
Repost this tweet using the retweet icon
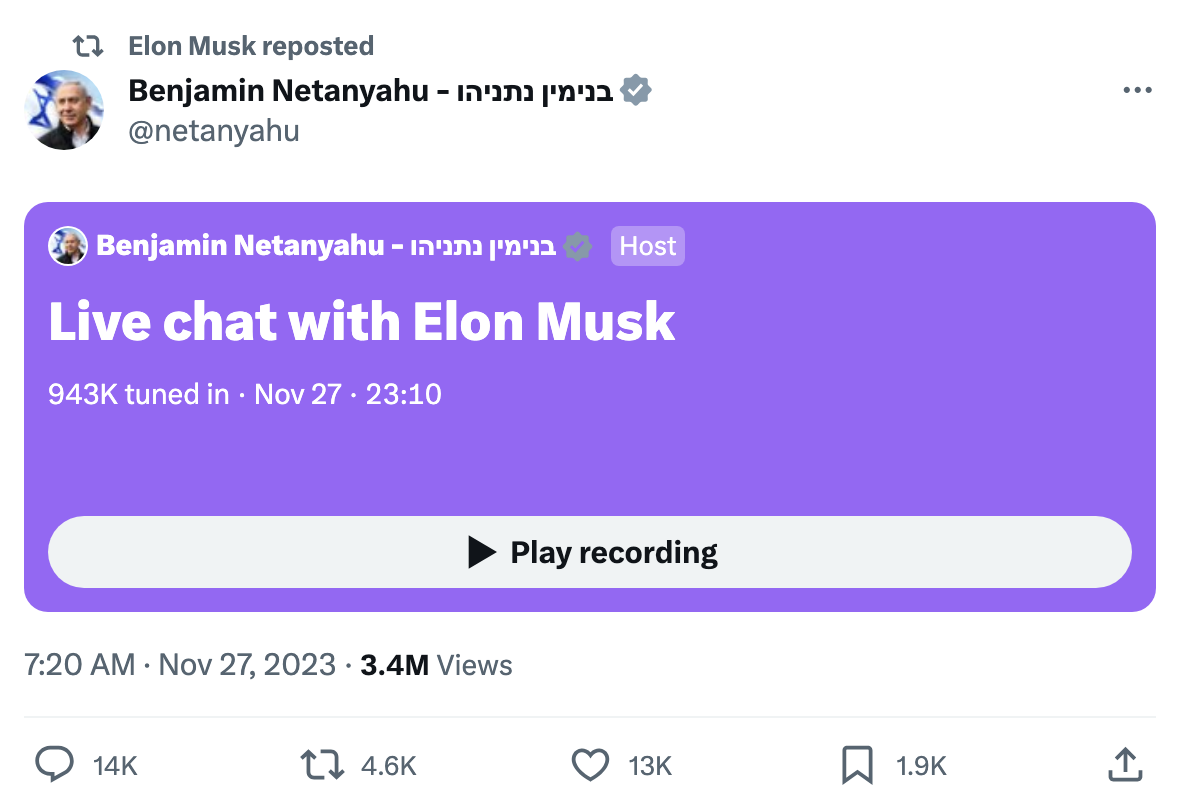[x=323, y=765]
